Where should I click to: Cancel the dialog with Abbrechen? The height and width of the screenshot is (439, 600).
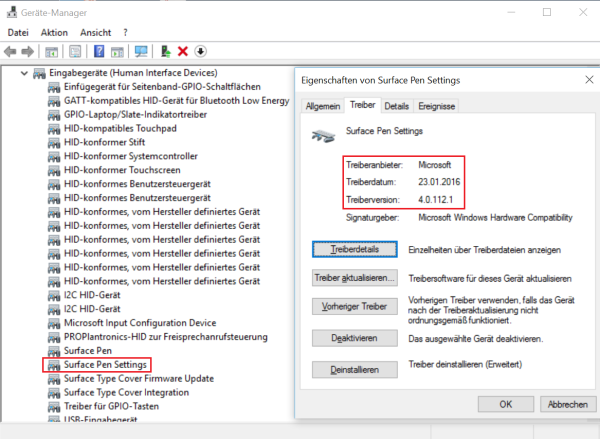(568, 404)
